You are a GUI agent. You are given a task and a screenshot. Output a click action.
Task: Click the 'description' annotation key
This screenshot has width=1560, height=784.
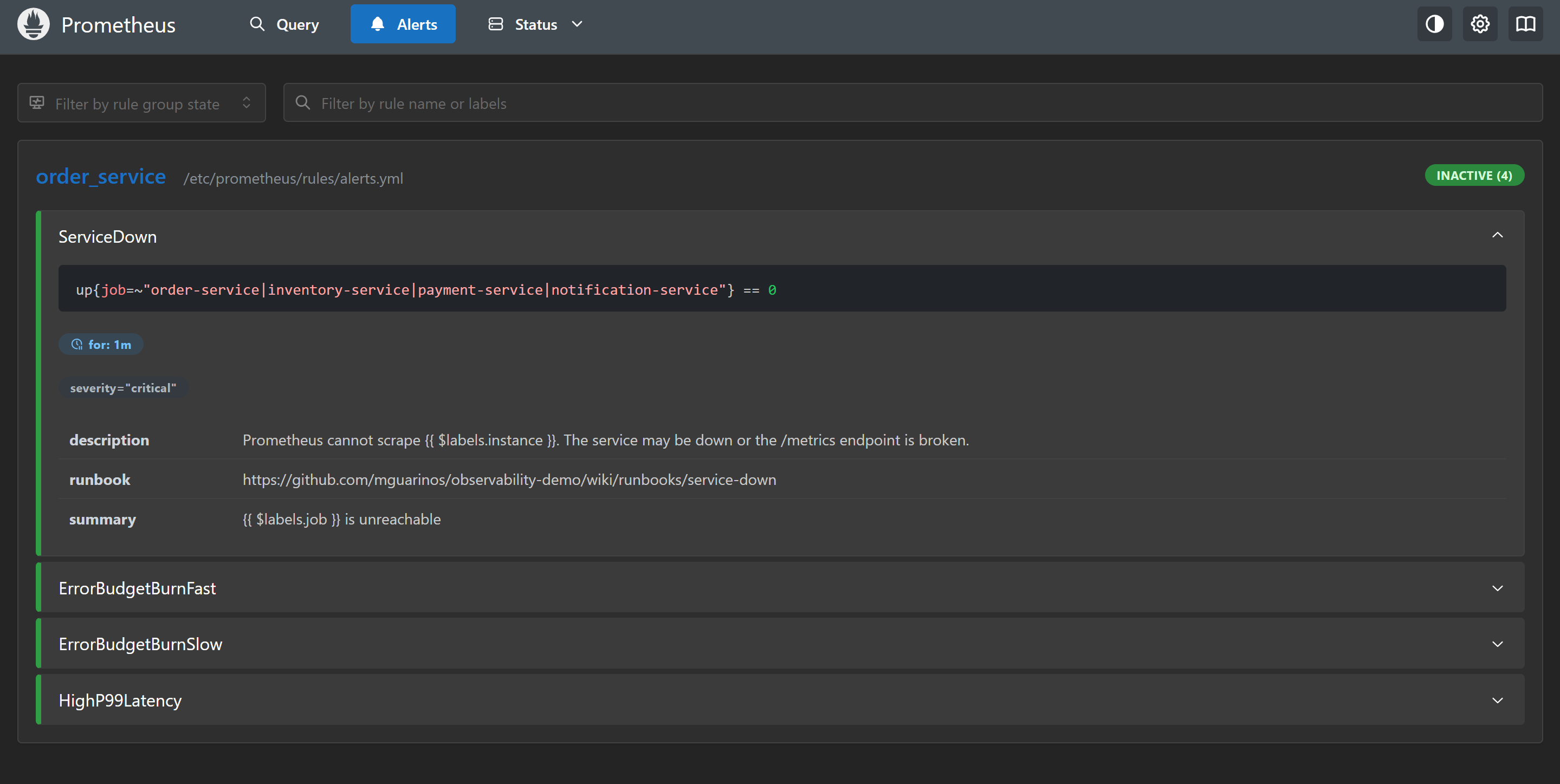109,440
